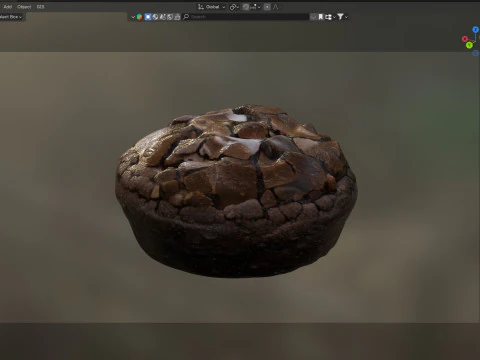This screenshot has height=360, width=480.
Task: Click the third filter icon in the row
Action: point(163,17)
